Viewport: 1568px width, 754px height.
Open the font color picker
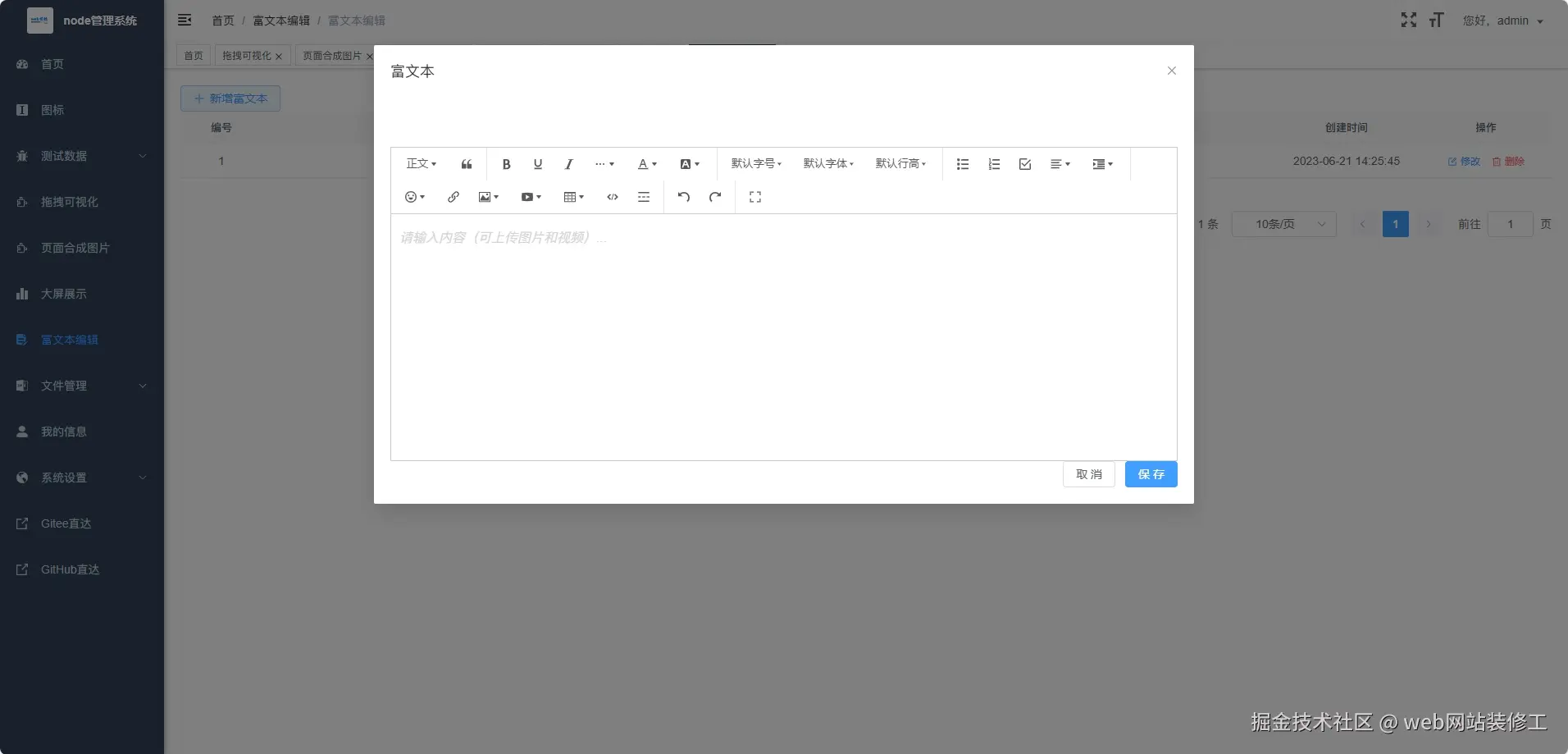(648, 164)
